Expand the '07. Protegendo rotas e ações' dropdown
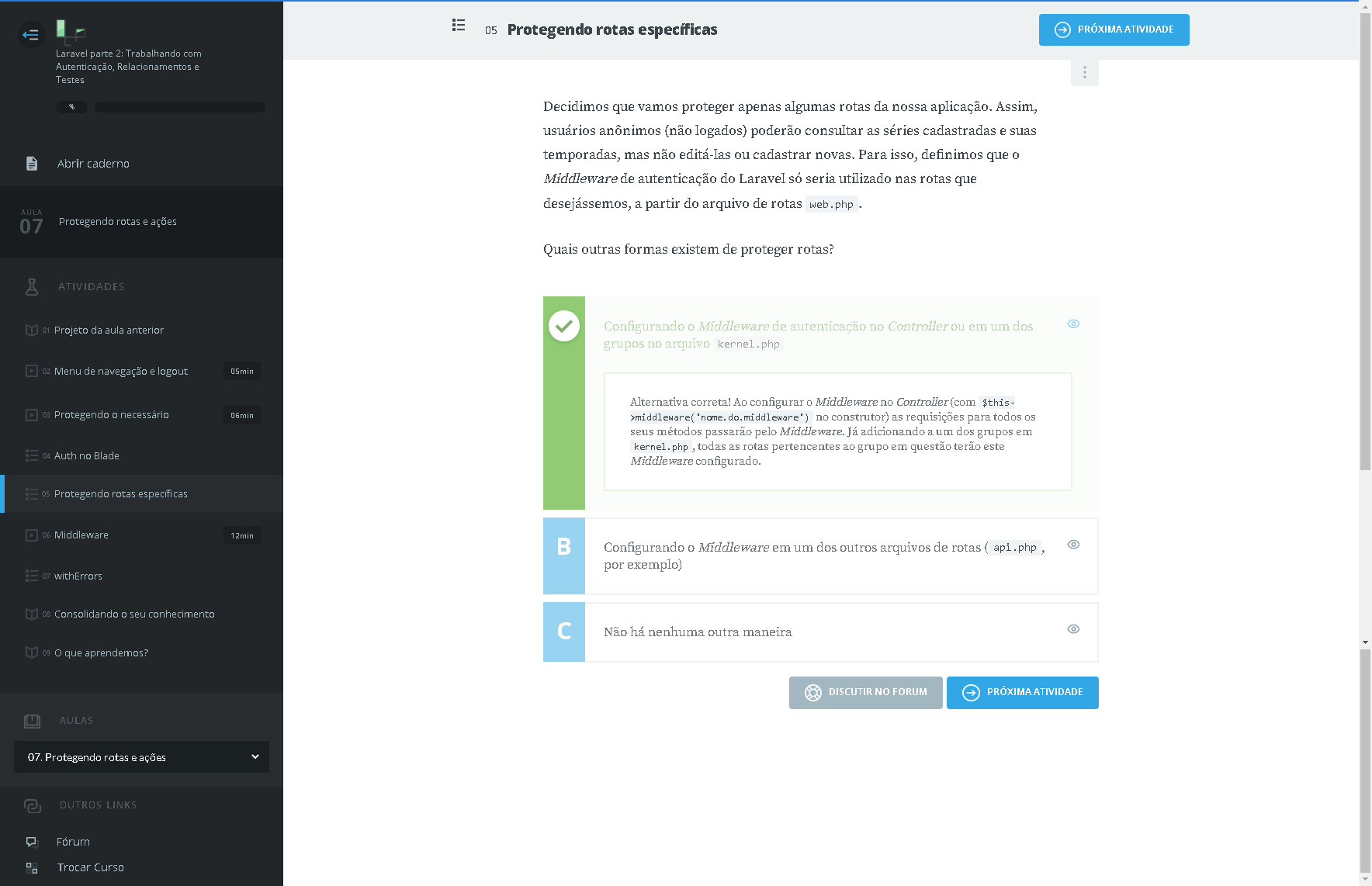 [141, 757]
